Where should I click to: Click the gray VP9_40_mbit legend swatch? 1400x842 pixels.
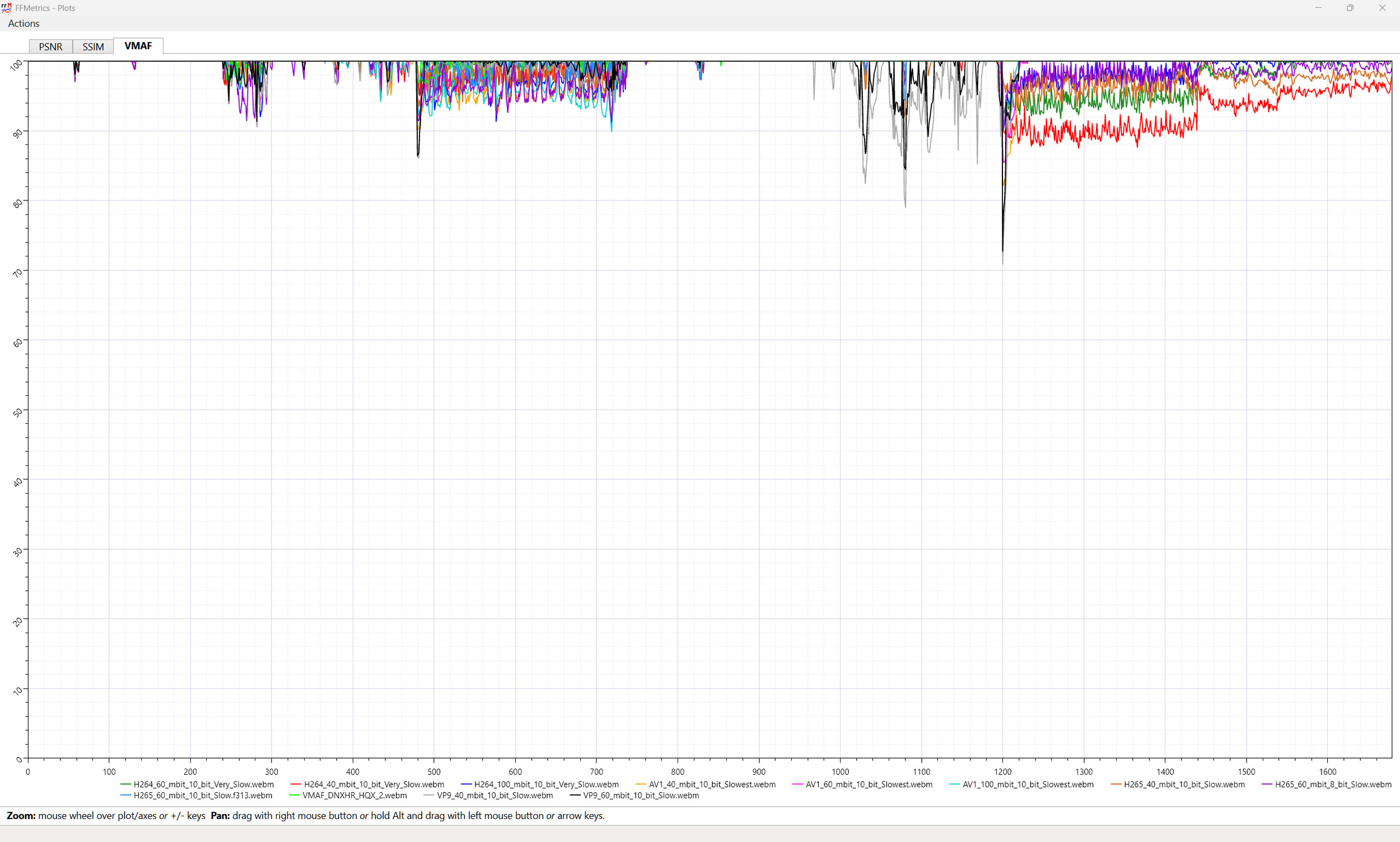coord(428,796)
